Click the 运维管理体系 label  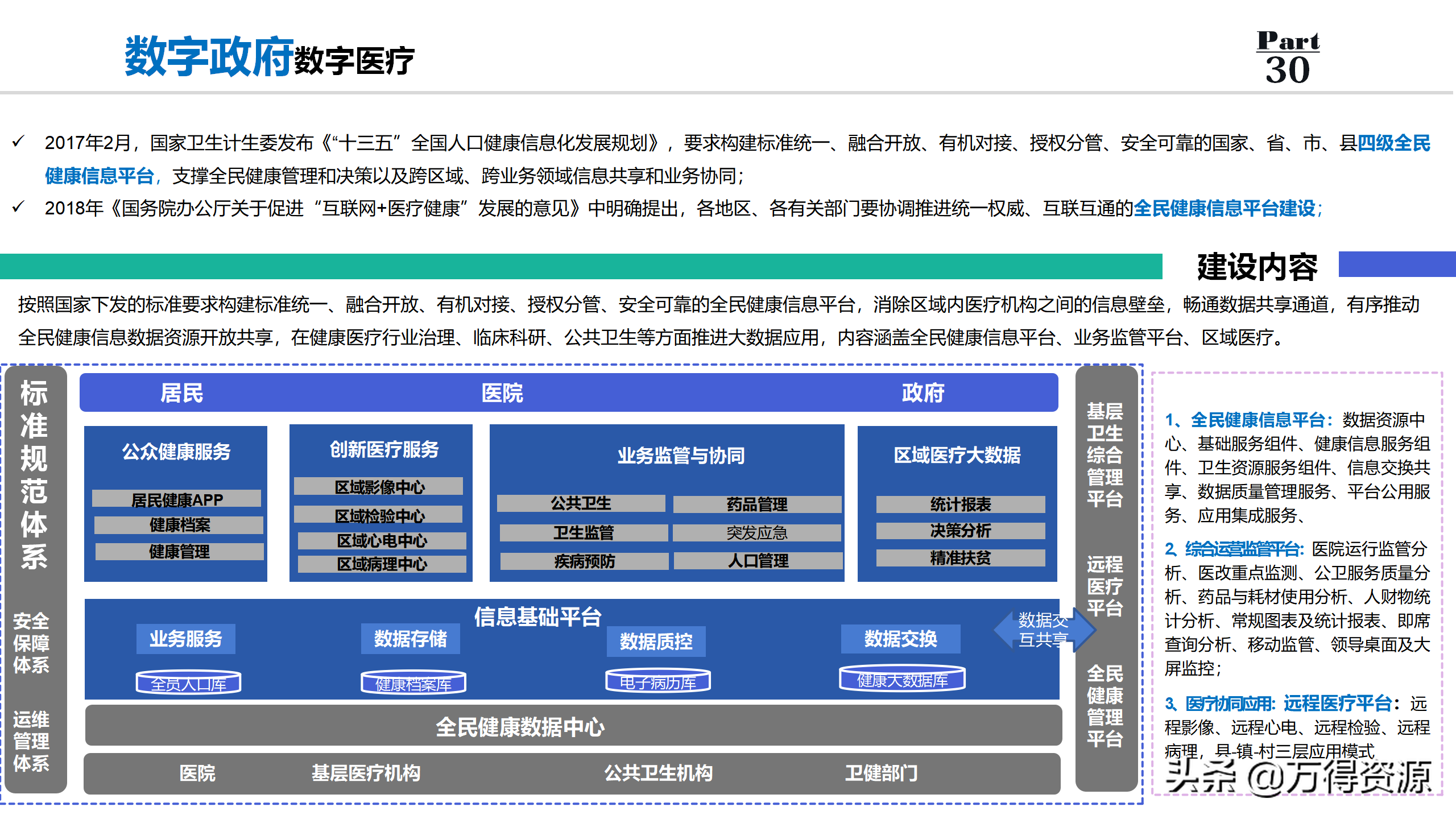[31, 741]
